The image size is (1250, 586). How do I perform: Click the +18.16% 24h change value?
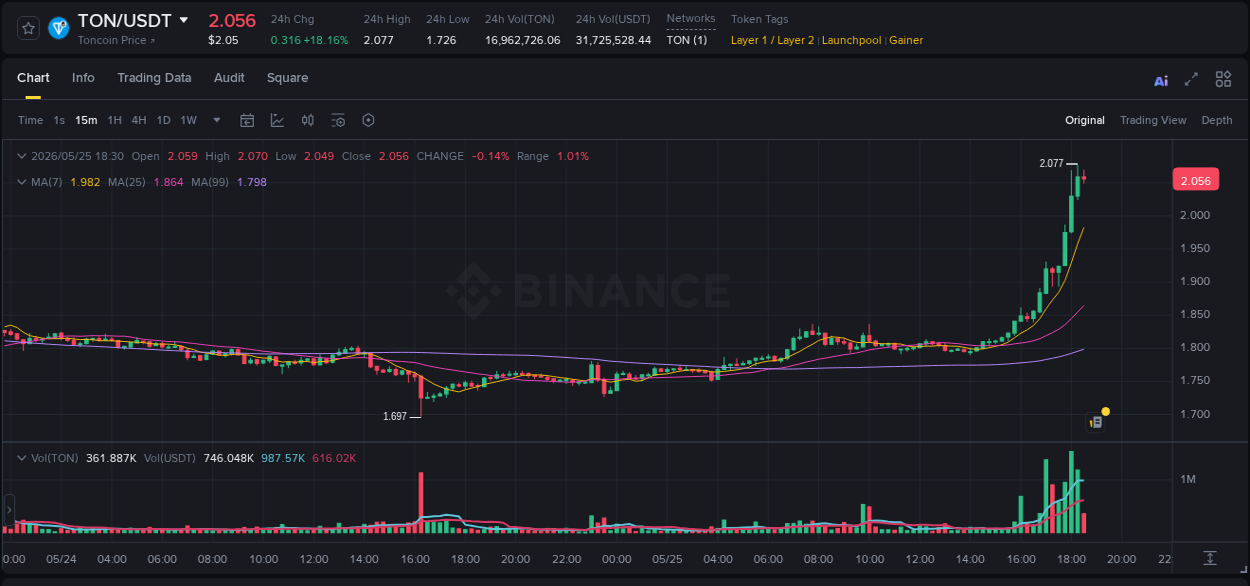326,40
